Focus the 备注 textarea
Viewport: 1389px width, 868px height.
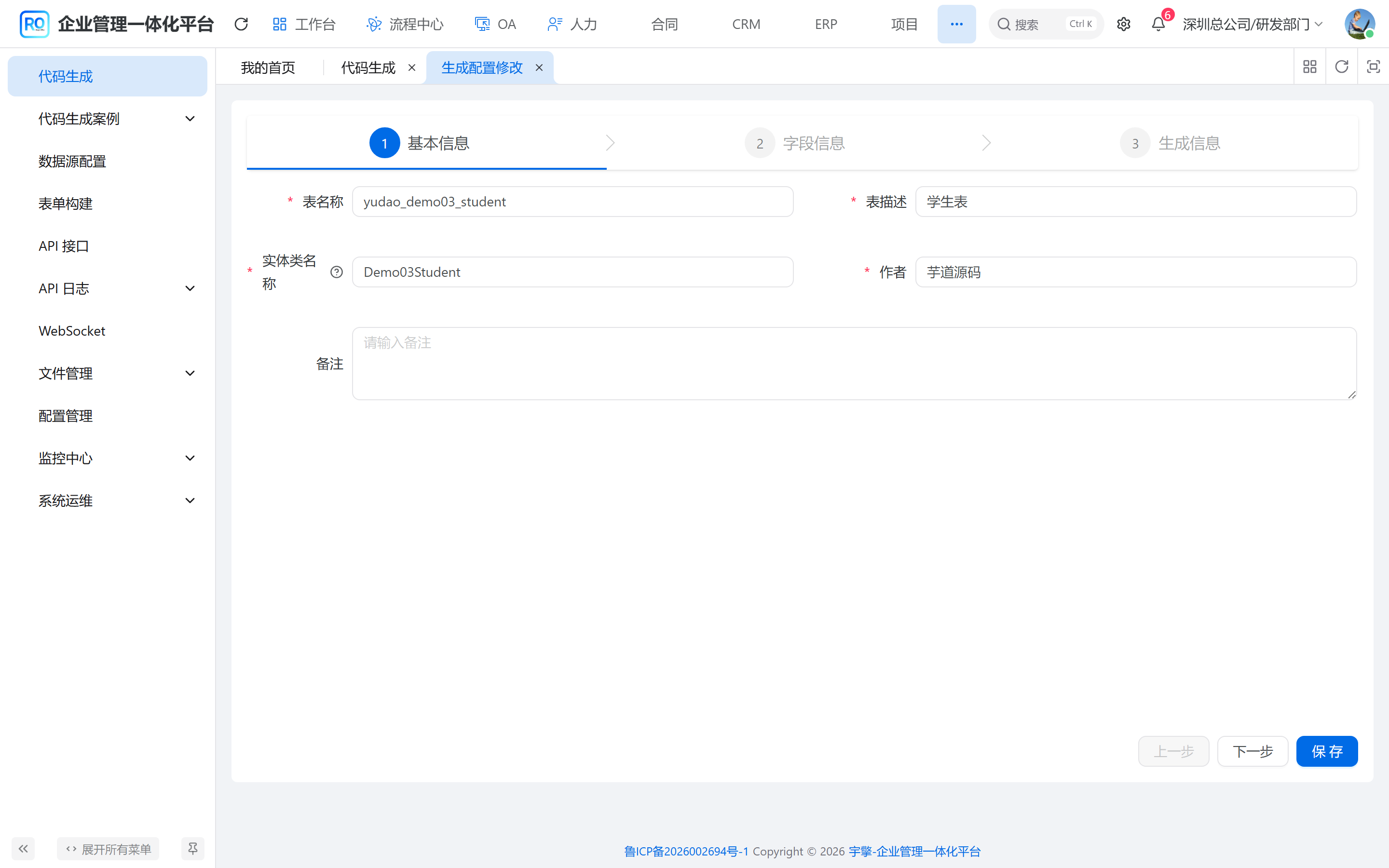click(x=855, y=364)
